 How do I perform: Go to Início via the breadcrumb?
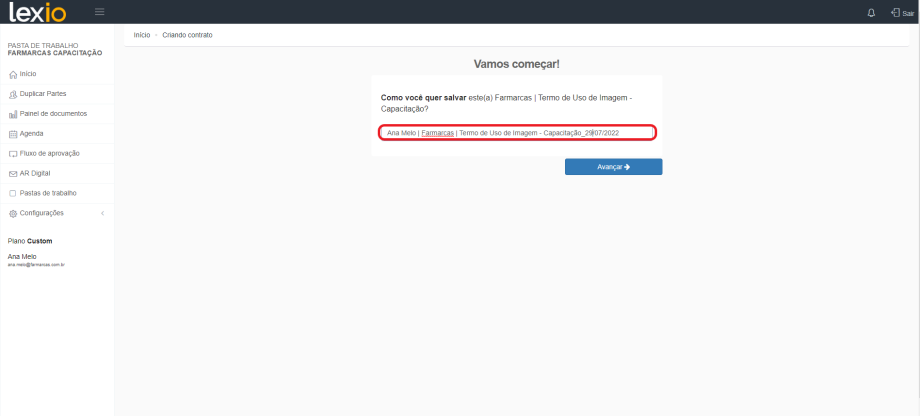tap(142, 35)
